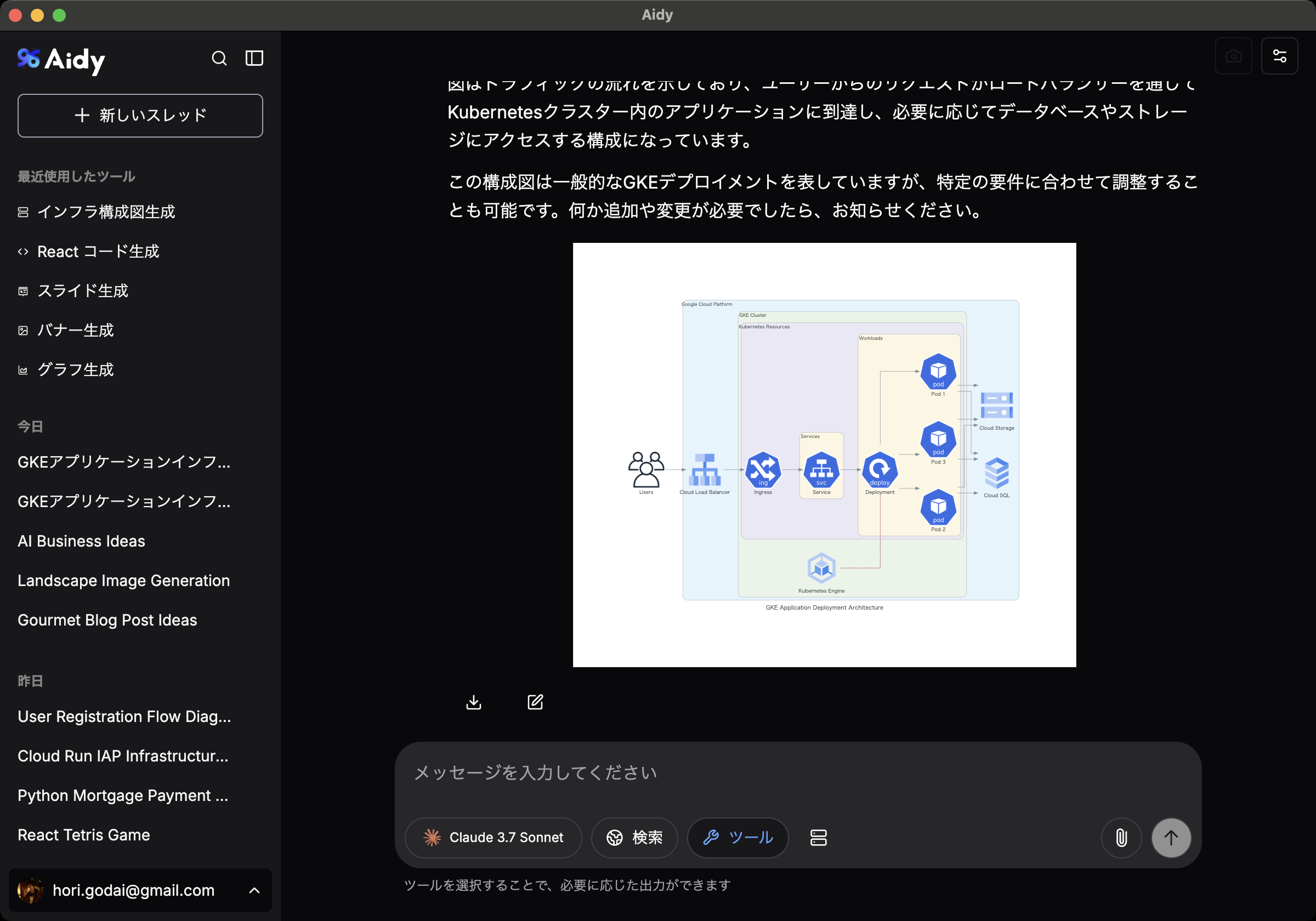Start a new thread (新しいスレッド)
Image resolution: width=1316 pixels, height=921 pixels.
point(140,116)
